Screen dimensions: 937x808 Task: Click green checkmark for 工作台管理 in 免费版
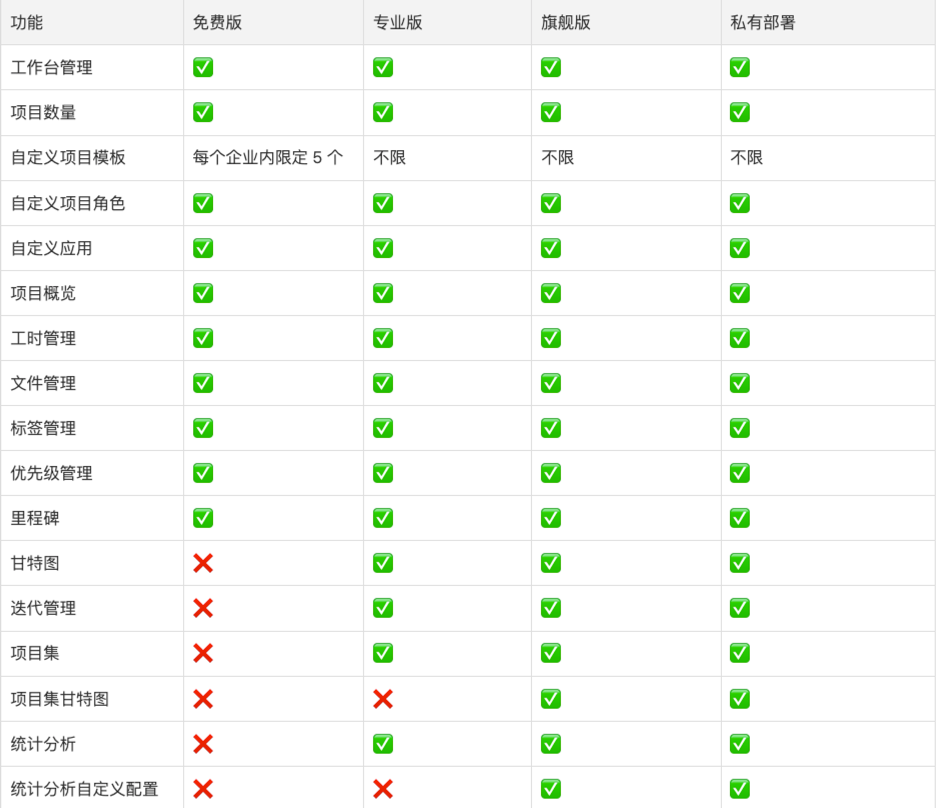[x=203, y=67]
